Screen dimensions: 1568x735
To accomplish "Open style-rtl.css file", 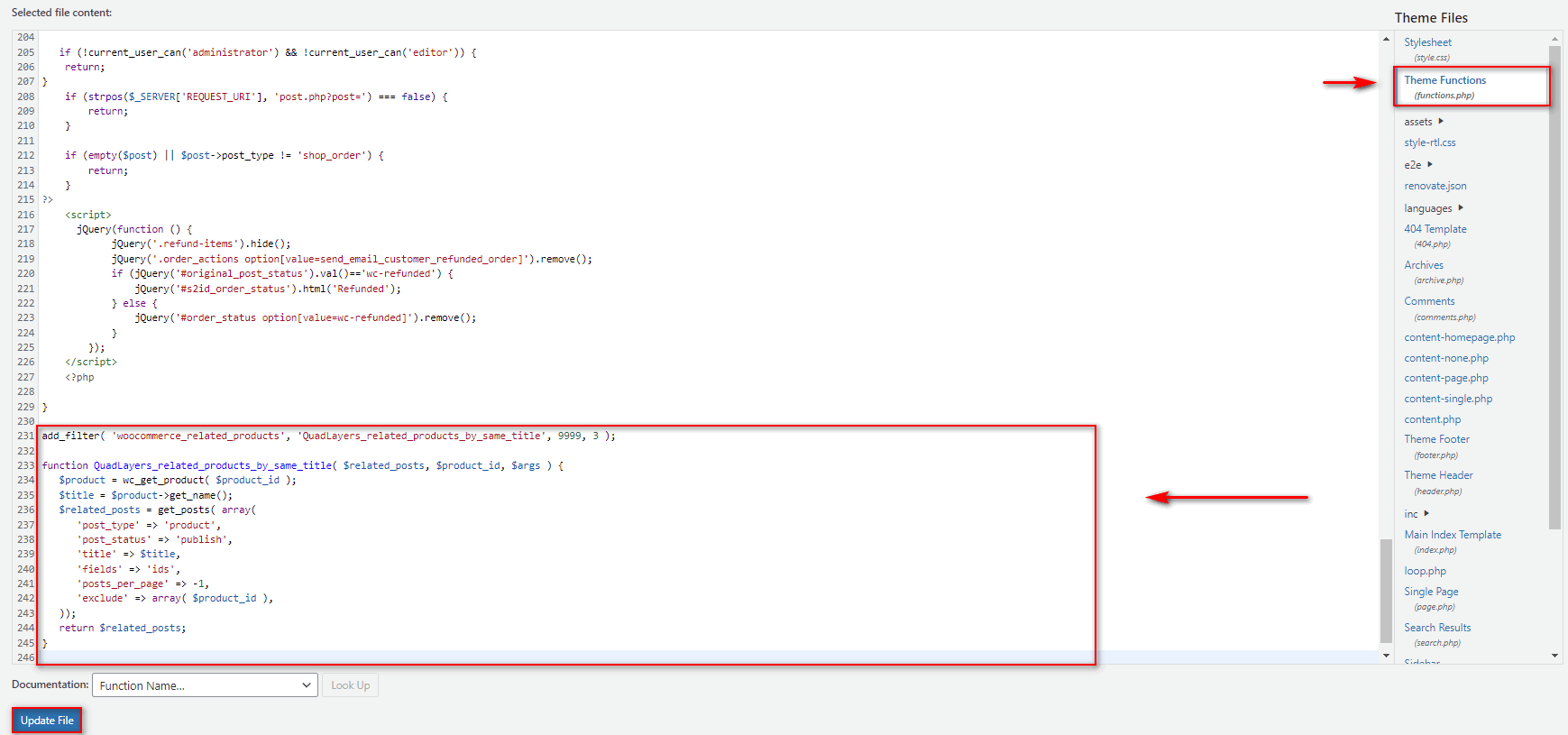I will coord(1429,142).
